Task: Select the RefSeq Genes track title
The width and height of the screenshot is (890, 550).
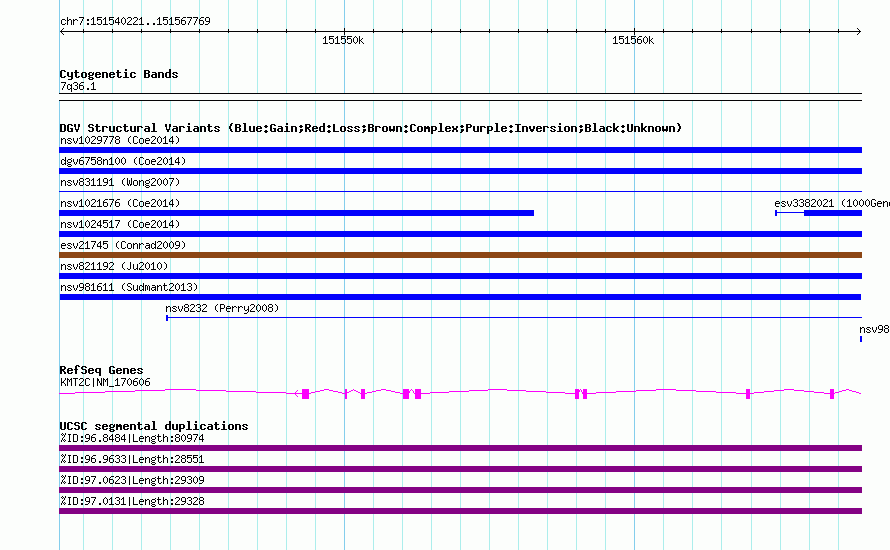Action: (101, 370)
